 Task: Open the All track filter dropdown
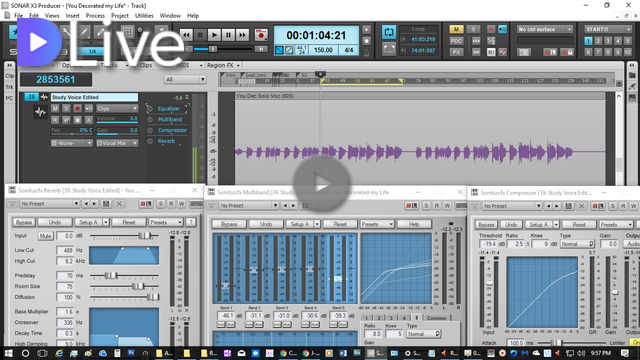[185, 80]
